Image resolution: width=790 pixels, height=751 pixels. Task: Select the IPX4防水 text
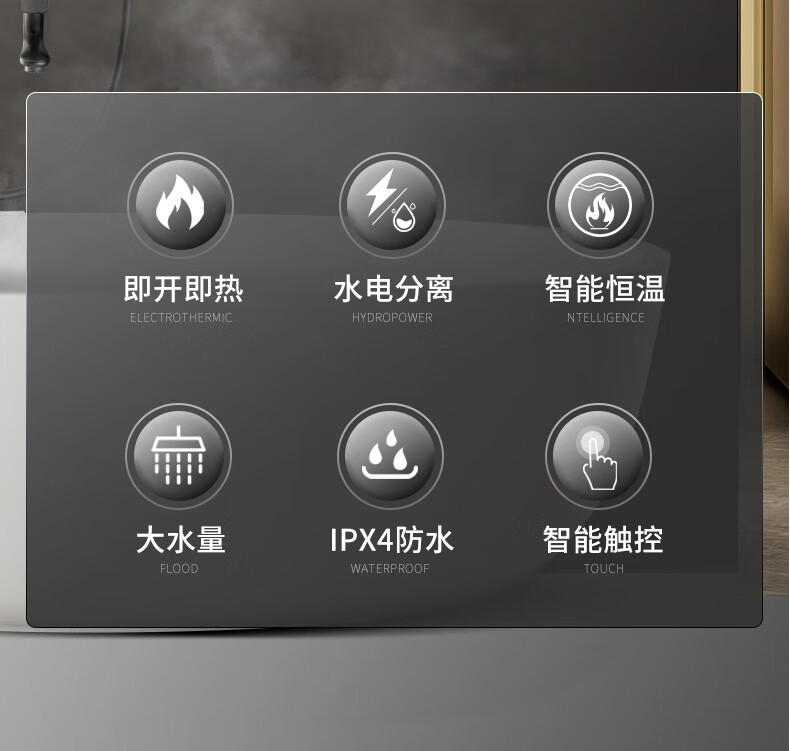391,539
